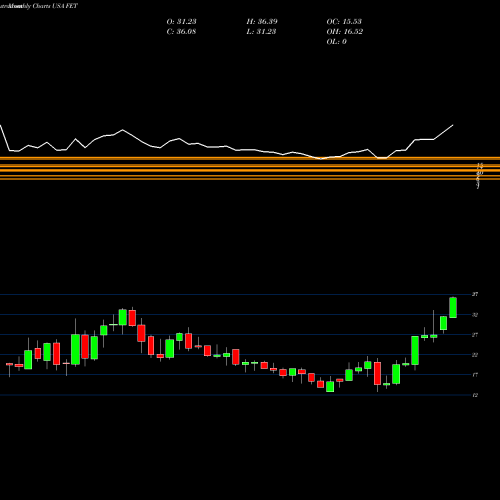Click the low value 'L: 31.23'
Image resolution: width=500 pixels, height=500 pixels.
click(261, 32)
